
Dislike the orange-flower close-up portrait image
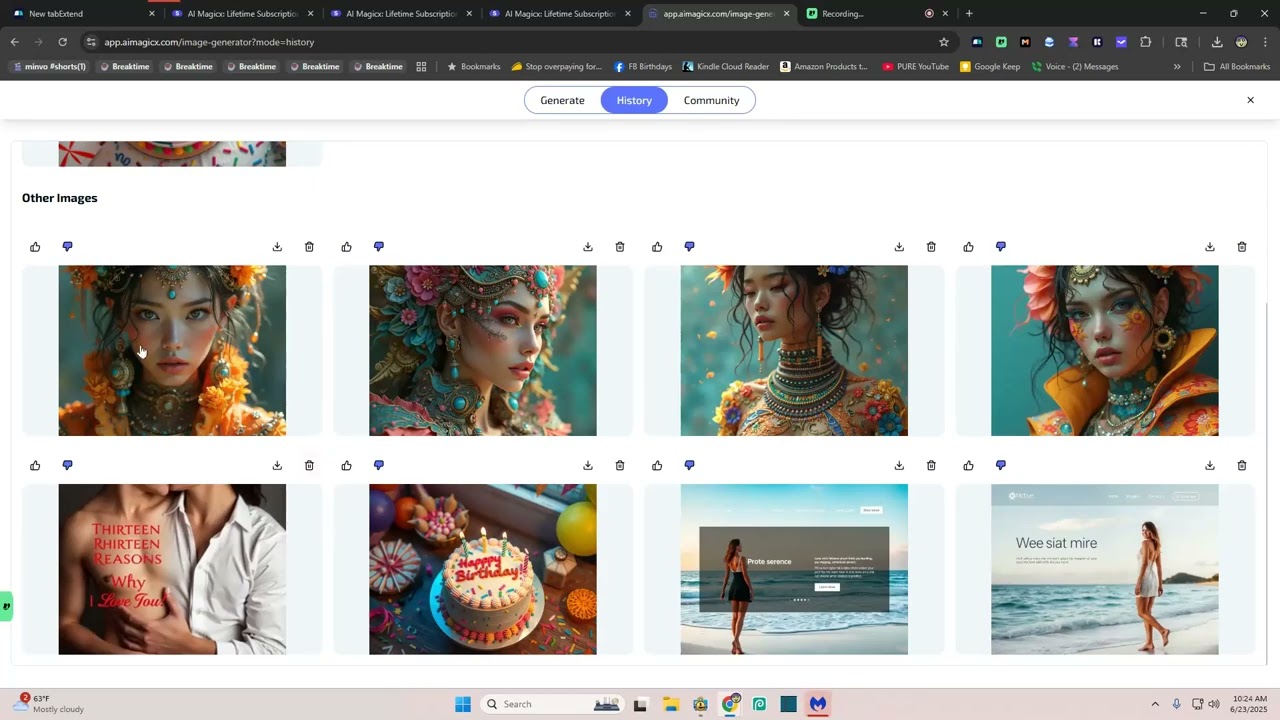68,247
